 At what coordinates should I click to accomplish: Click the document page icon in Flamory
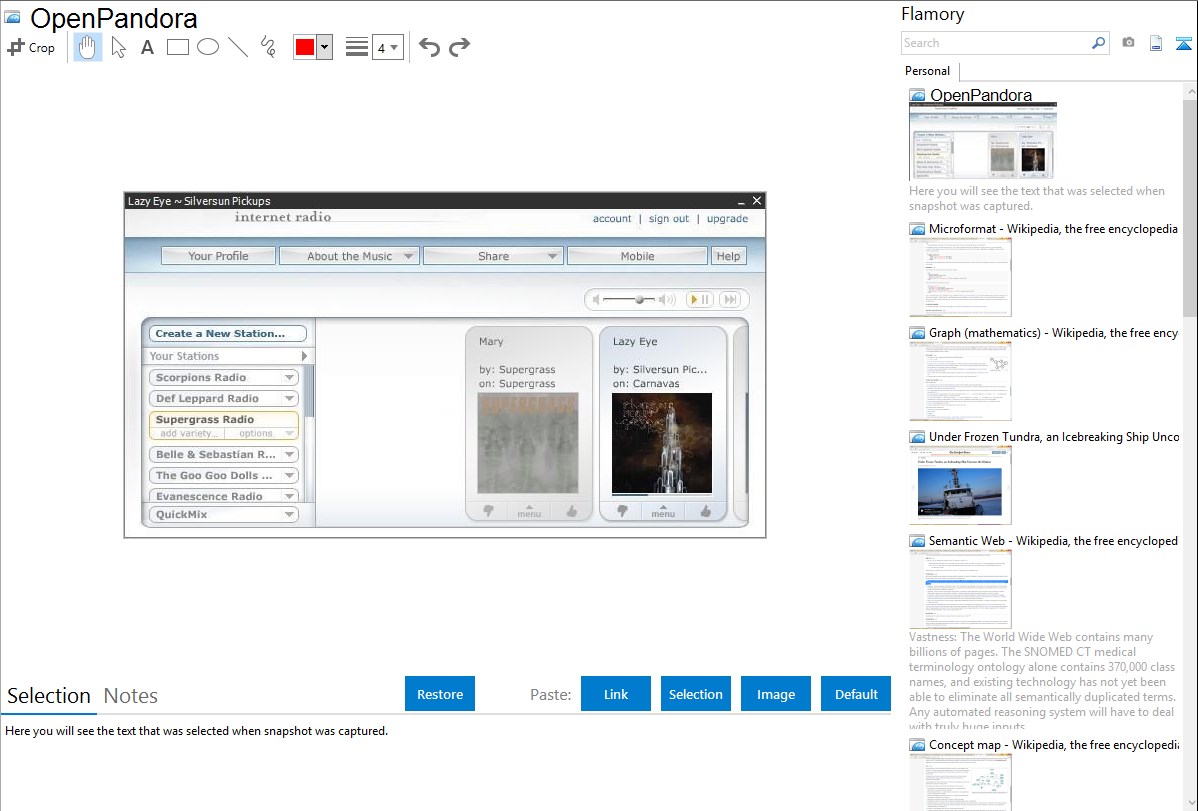tap(1156, 43)
